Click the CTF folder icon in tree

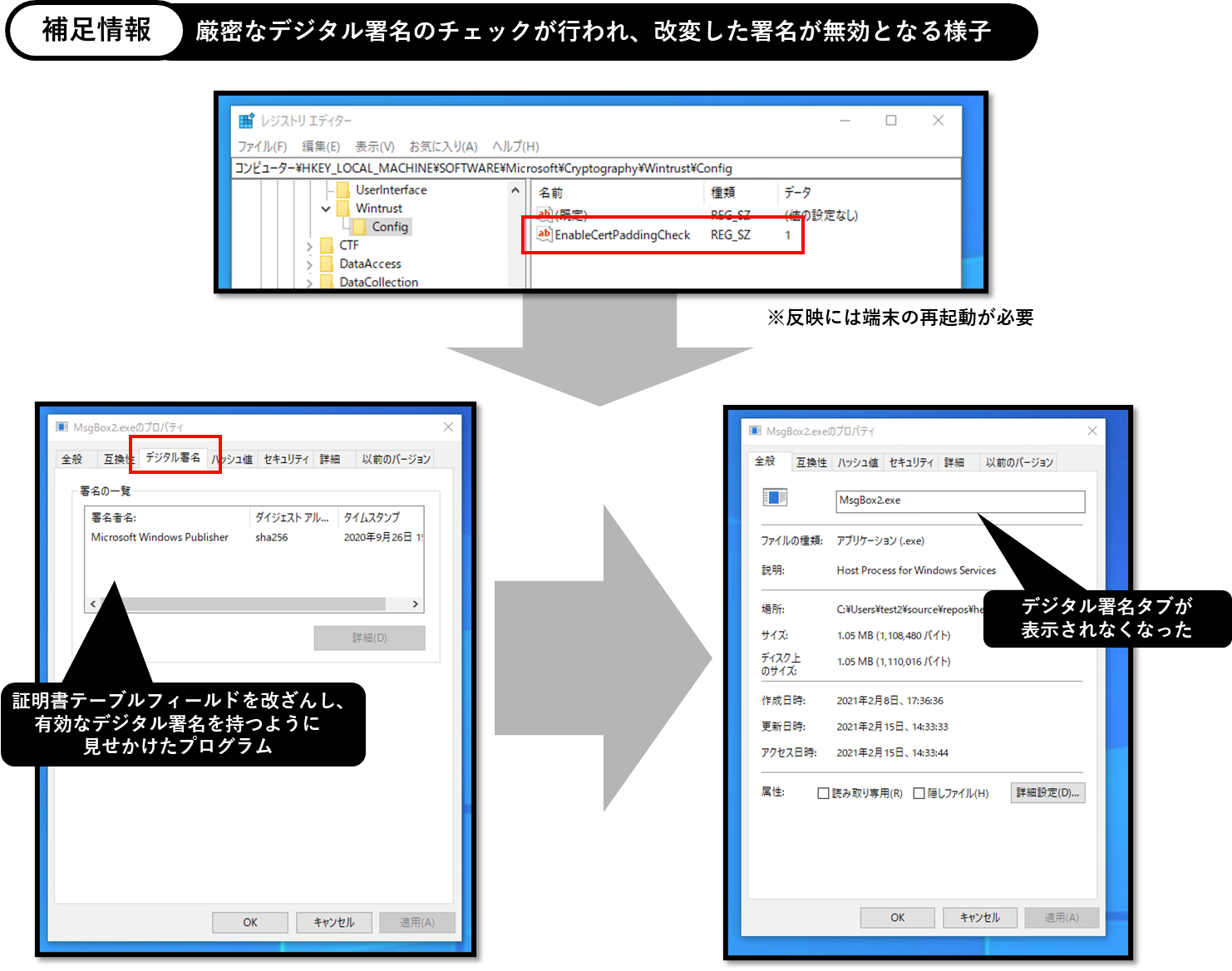coord(327,245)
